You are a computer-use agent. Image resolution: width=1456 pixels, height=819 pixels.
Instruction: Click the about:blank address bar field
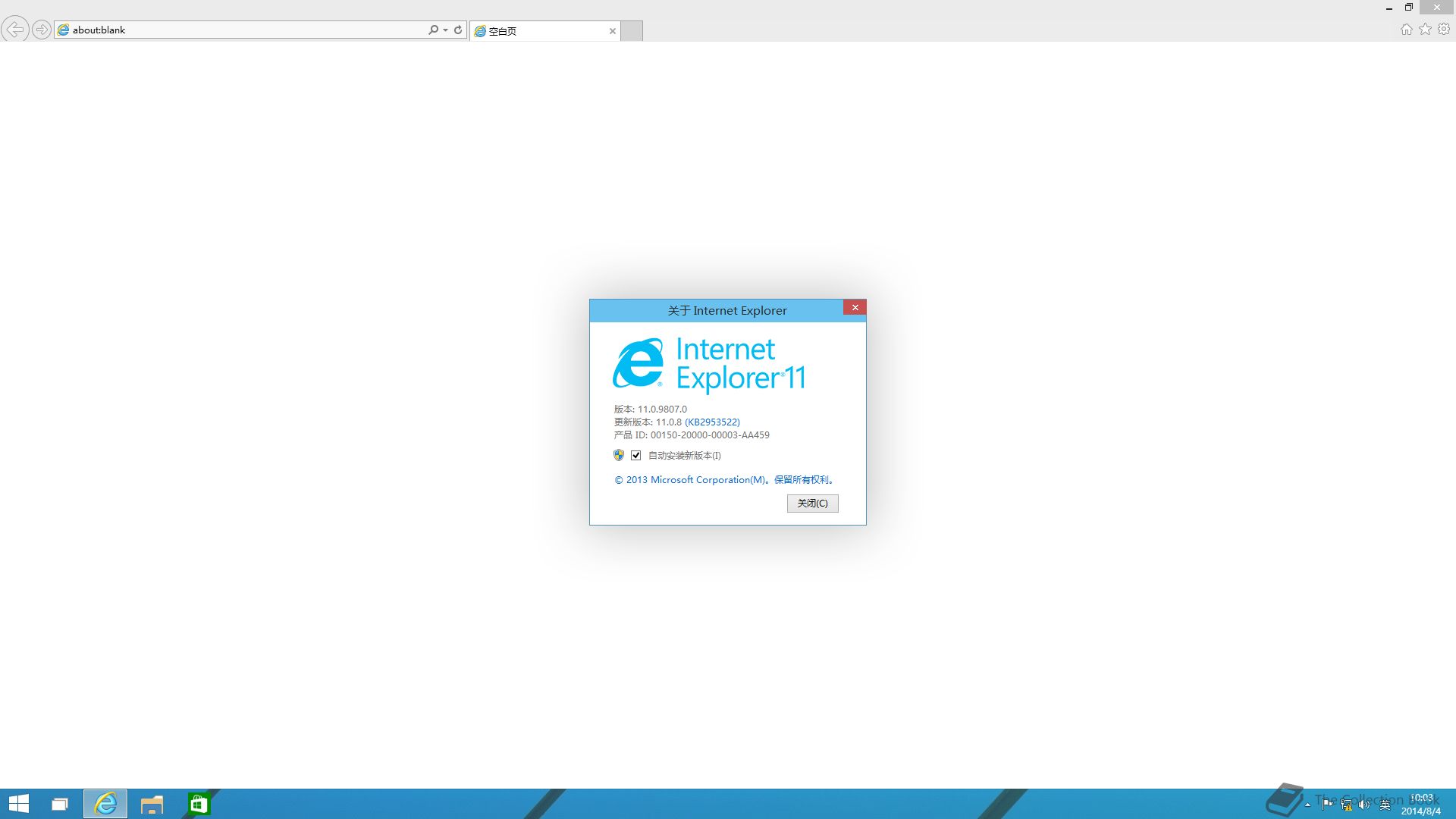(260, 30)
